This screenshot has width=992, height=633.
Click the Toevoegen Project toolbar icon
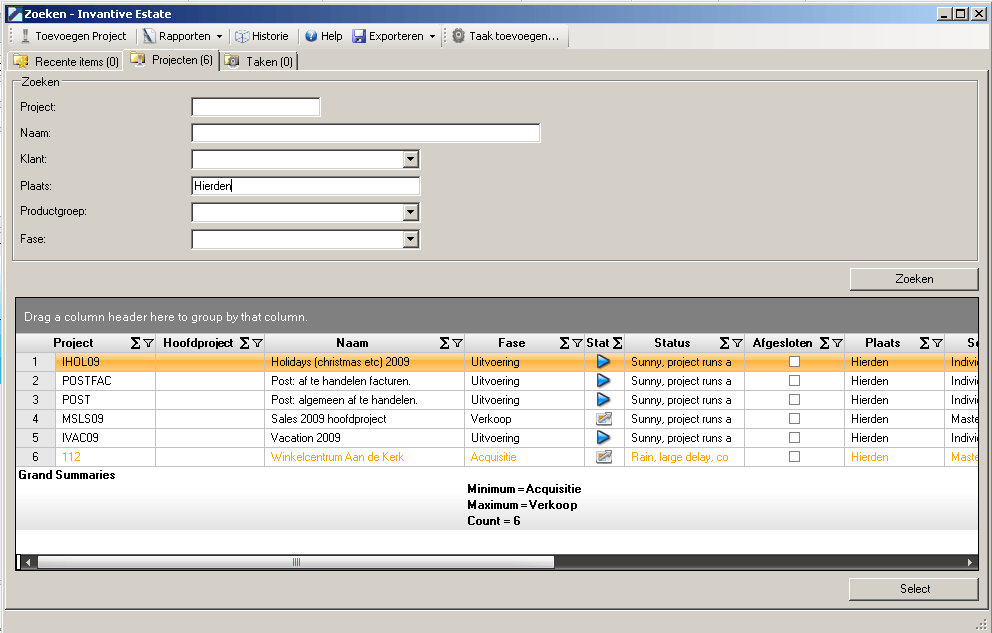pos(25,36)
